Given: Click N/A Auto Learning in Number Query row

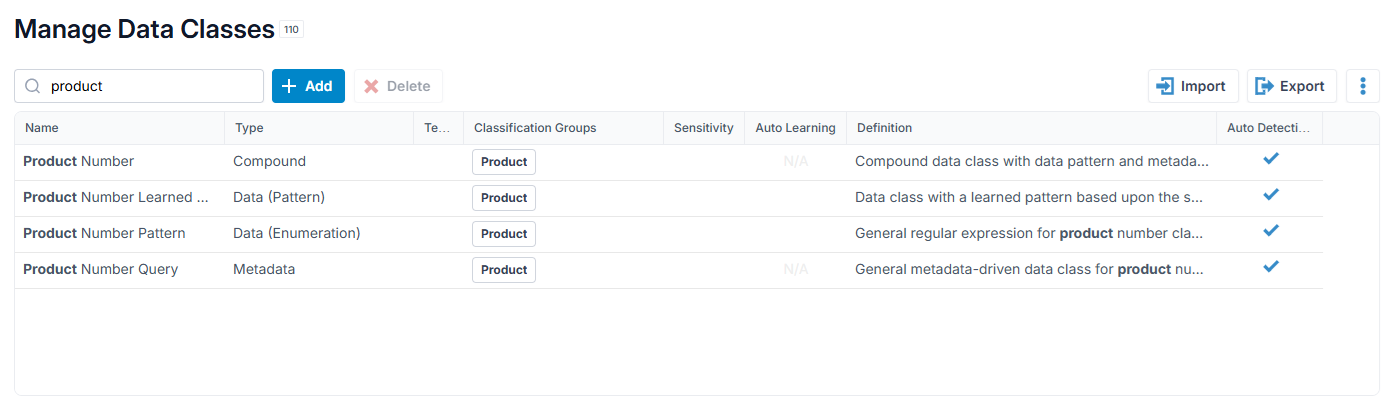Looking at the screenshot, I should coord(796,269).
